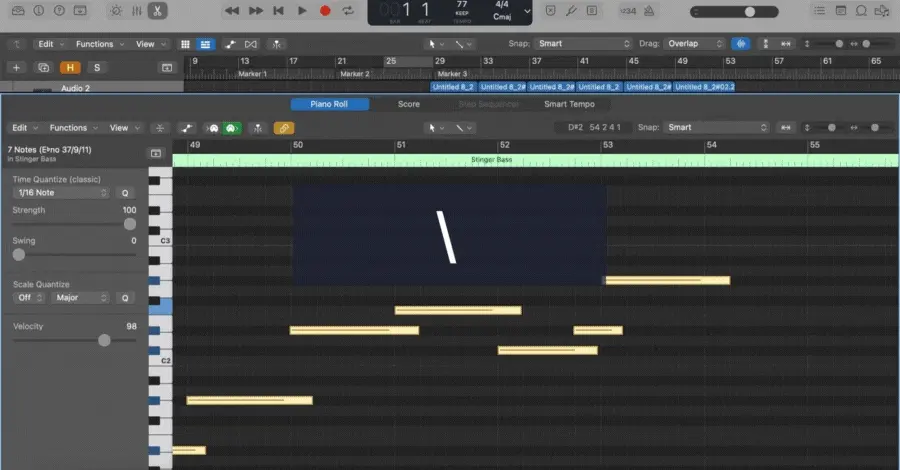This screenshot has height=470, width=900.
Task: Toggle Show Automation in the Tracks area
Action: point(230,44)
